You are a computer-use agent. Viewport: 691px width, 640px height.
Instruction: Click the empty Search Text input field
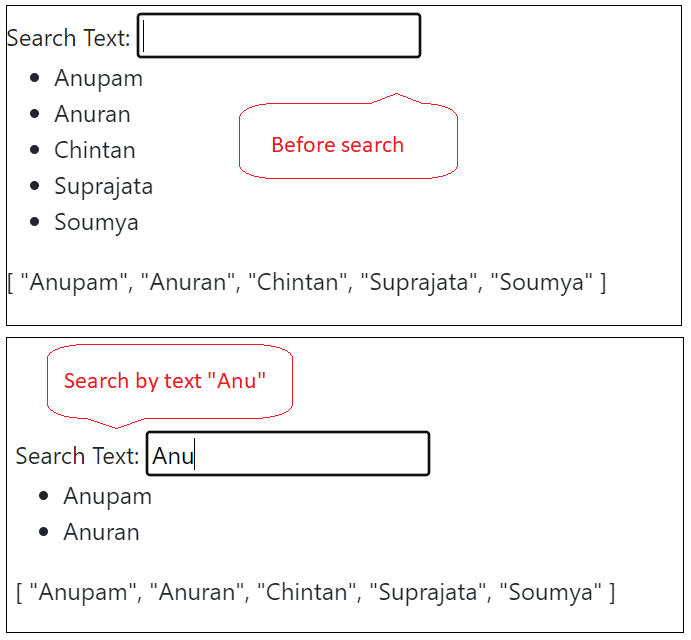click(279, 36)
